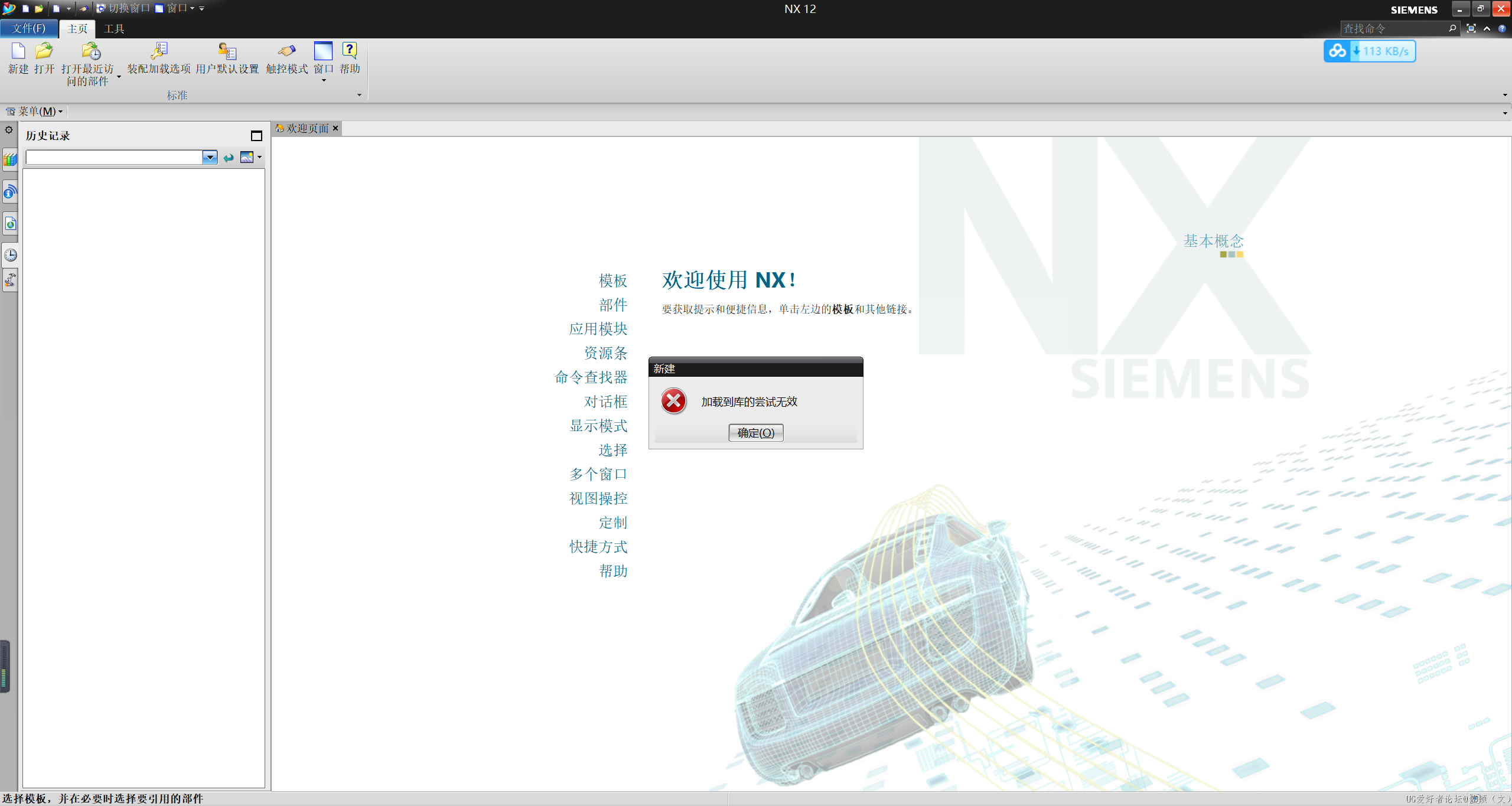
Task: Toggle full screen mode icon
Action: point(1471,28)
